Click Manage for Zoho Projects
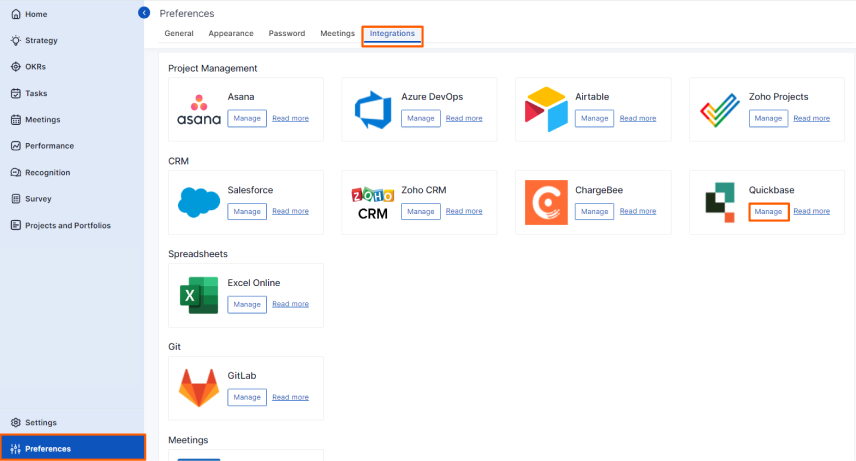 tap(768, 119)
